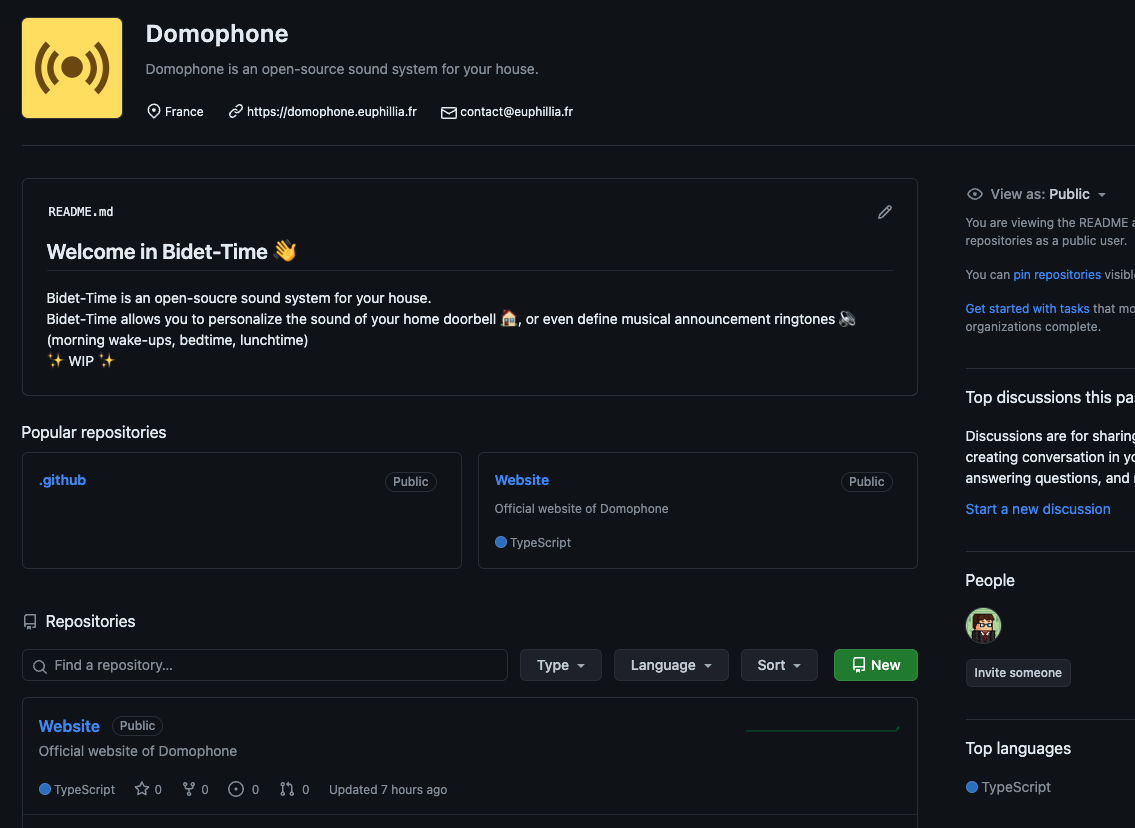Click the member avatar under People
1135x828 pixels.
click(983, 626)
